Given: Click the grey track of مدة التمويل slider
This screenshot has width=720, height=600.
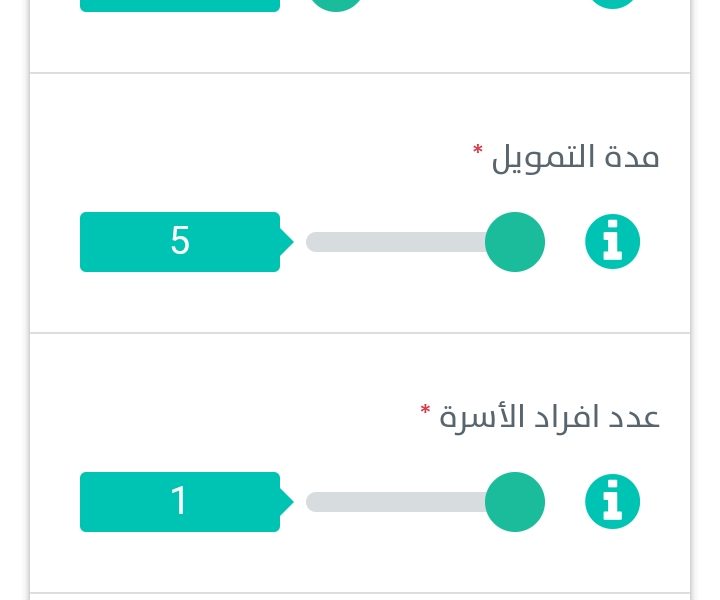Looking at the screenshot, I should pos(398,241).
